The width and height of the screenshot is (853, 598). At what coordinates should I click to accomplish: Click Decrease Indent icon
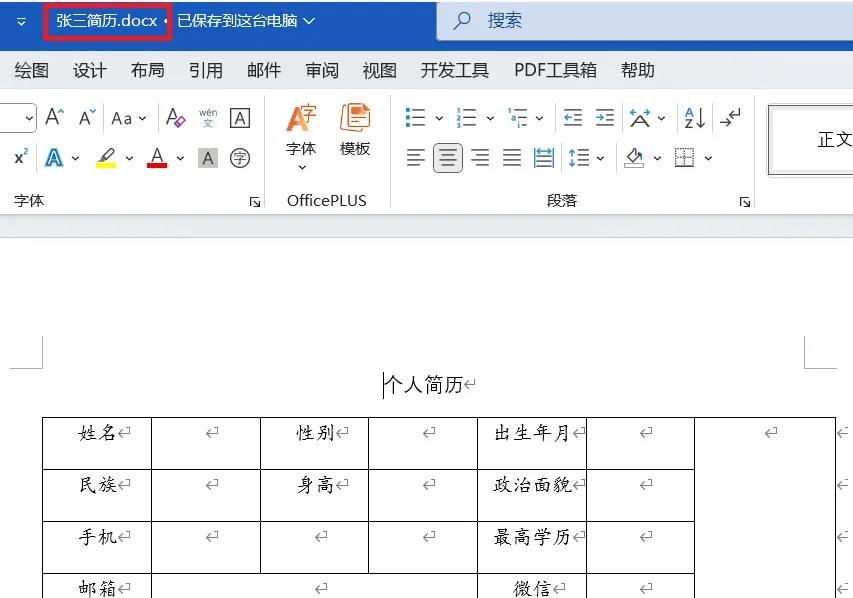pos(572,118)
